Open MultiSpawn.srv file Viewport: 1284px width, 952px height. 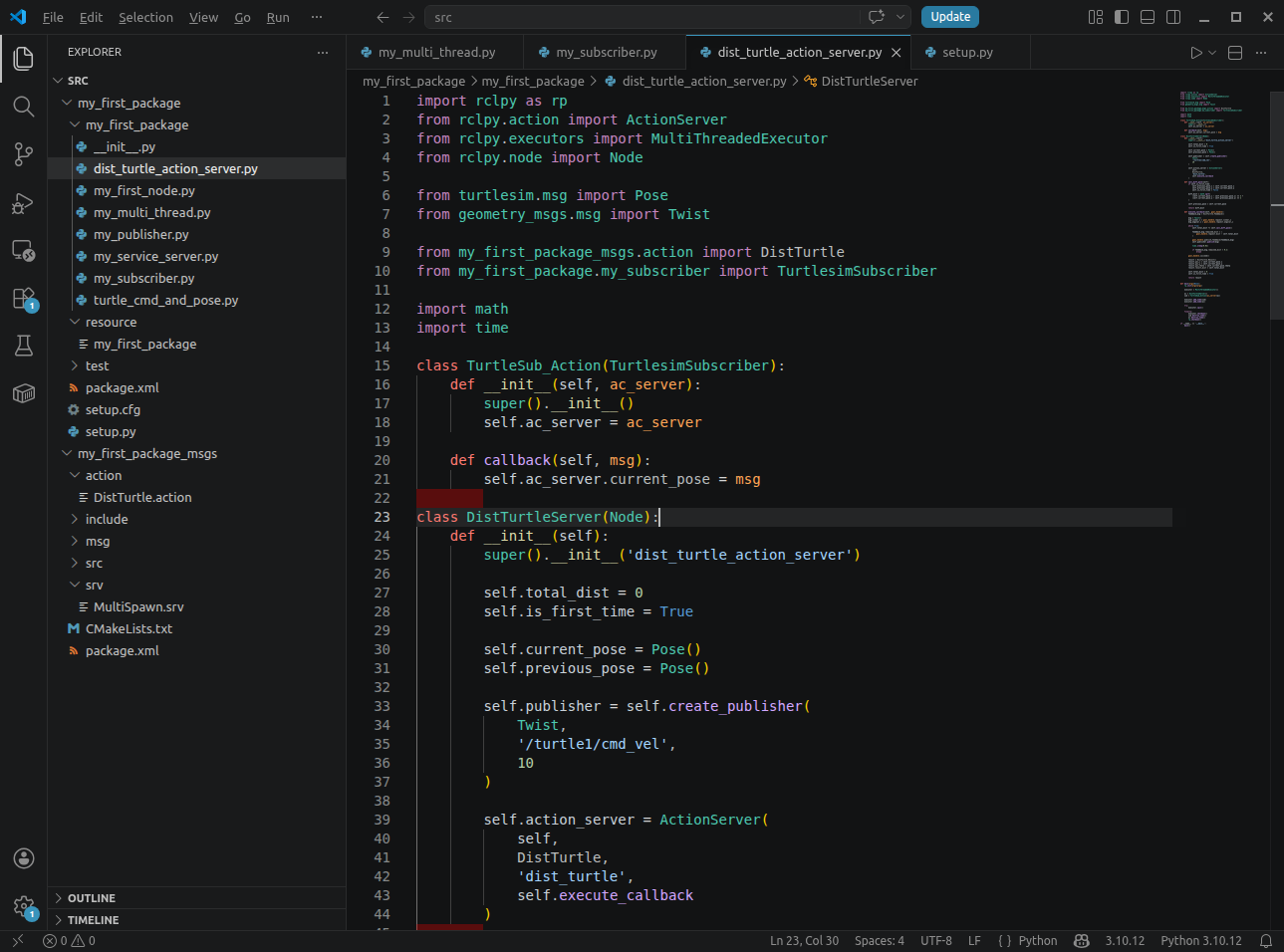pos(196,606)
